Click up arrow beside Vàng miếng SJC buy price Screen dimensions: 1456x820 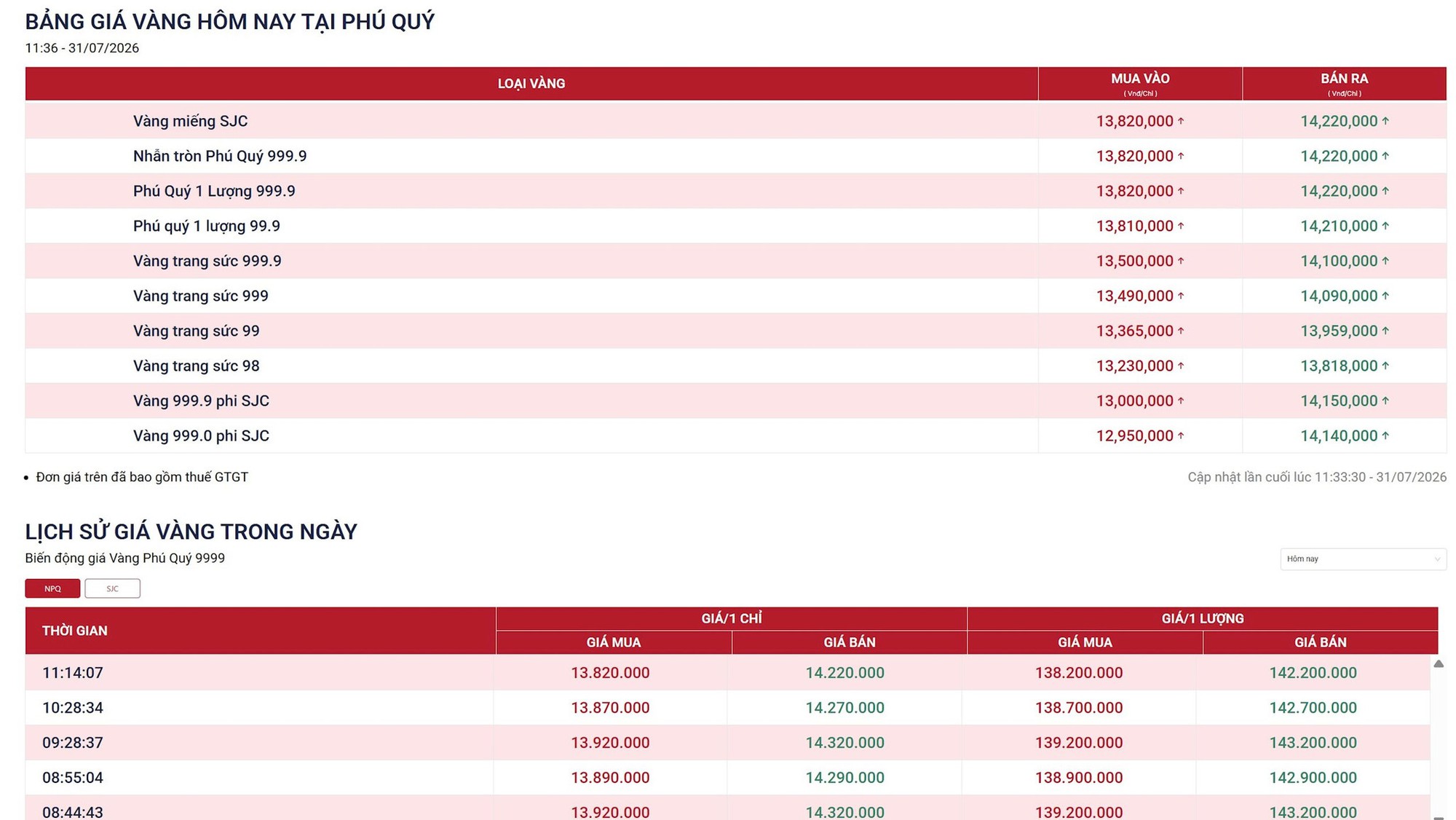pyautogui.click(x=1181, y=121)
